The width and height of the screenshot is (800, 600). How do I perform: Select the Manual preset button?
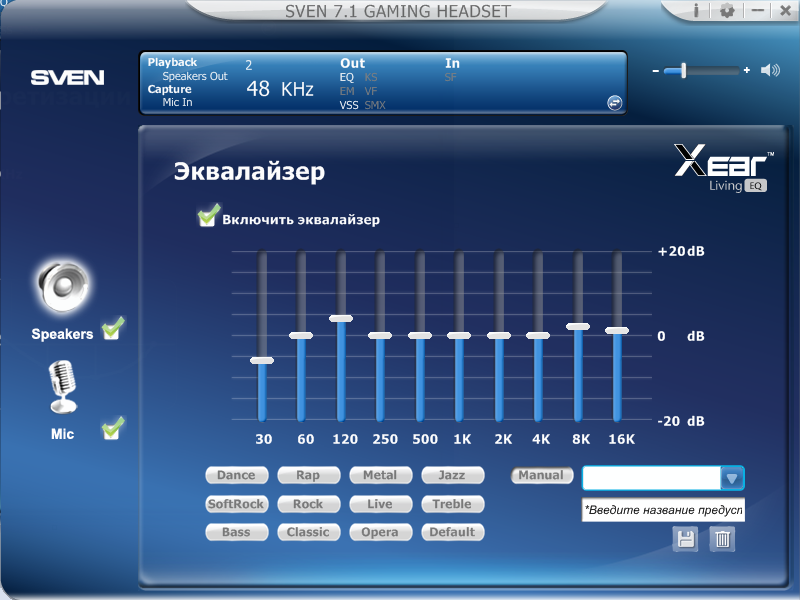pos(542,475)
